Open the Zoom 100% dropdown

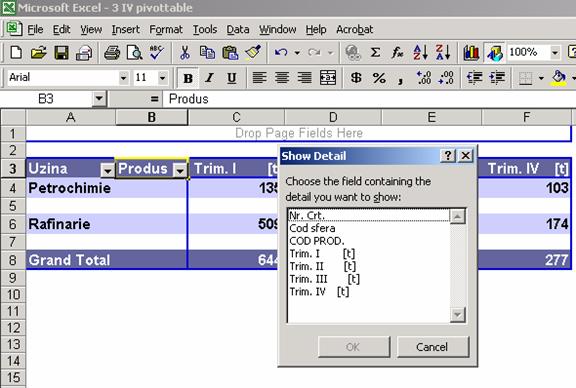pyautogui.click(x=555, y=53)
